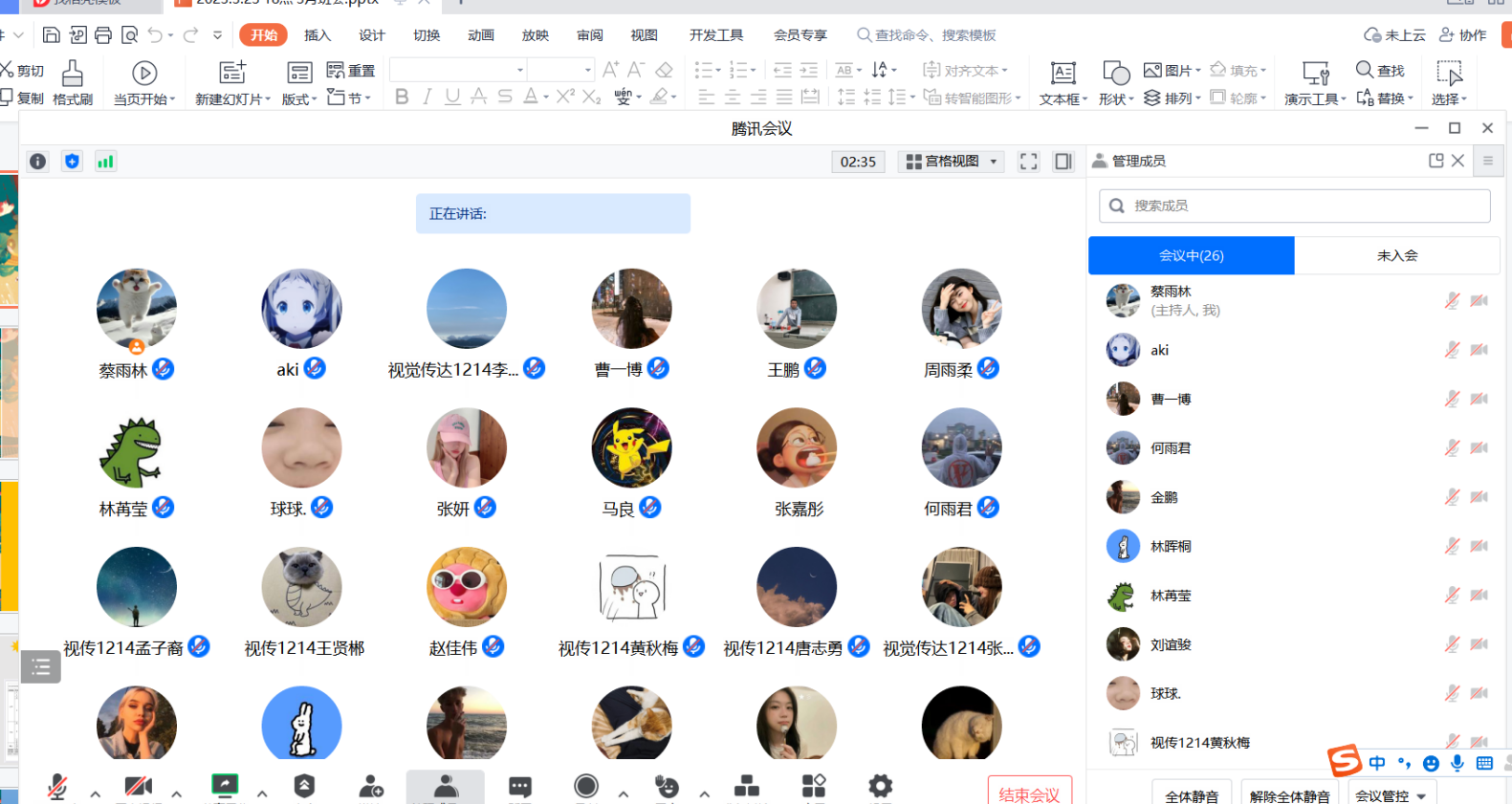Open the chat bubble icon

pyautogui.click(x=520, y=786)
